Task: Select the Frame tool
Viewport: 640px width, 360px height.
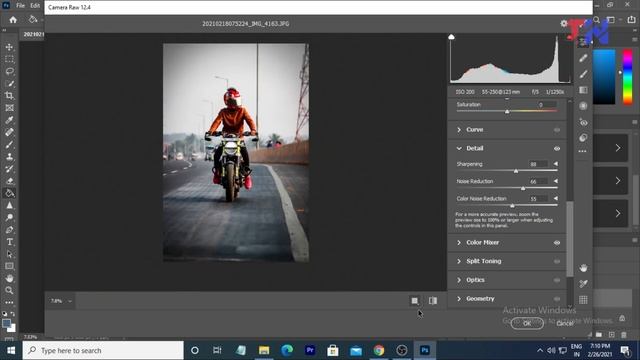Action: pos(9,108)
